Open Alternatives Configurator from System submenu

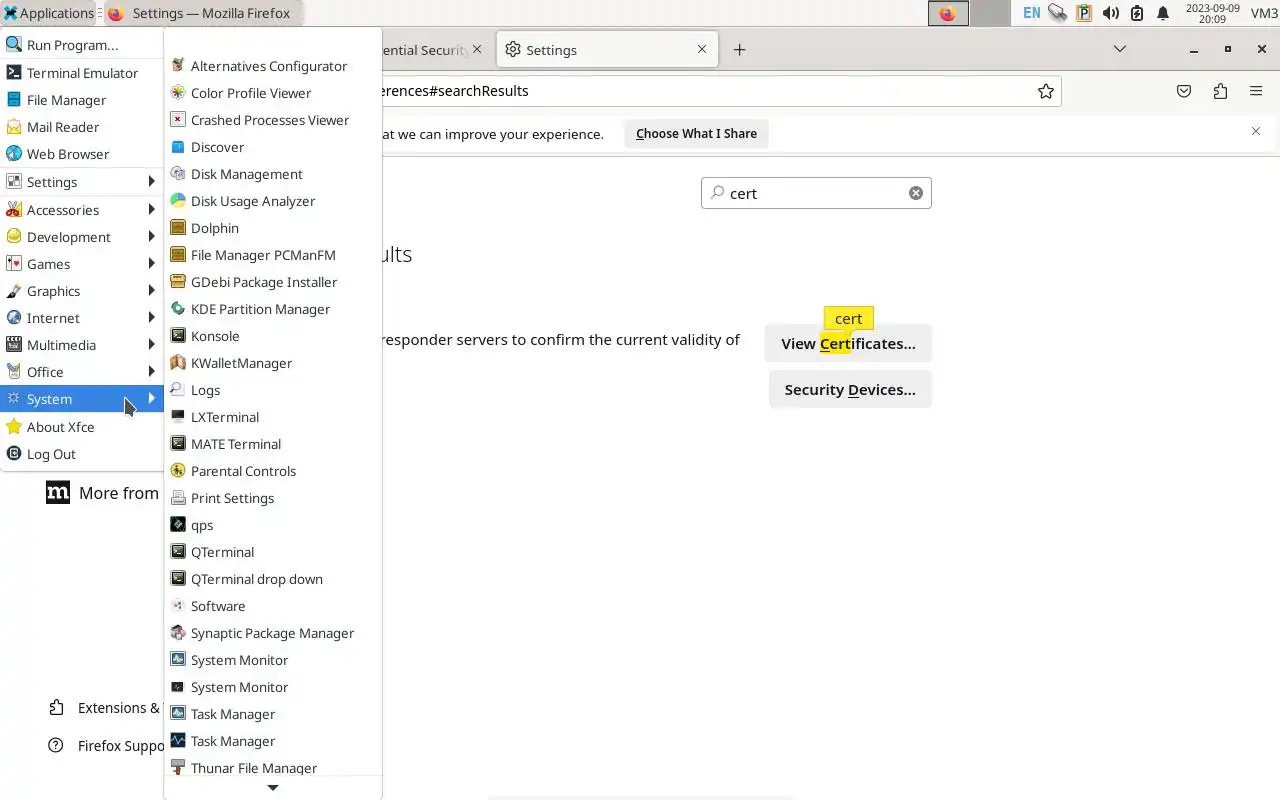point(272,66)
